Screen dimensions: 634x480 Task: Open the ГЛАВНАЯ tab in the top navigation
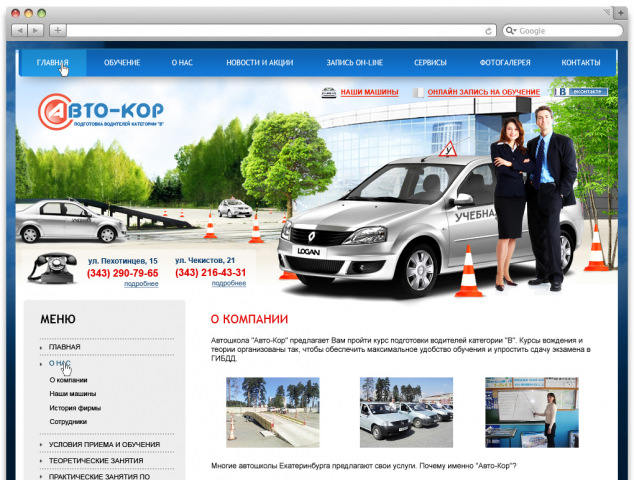tap(53, 63)
